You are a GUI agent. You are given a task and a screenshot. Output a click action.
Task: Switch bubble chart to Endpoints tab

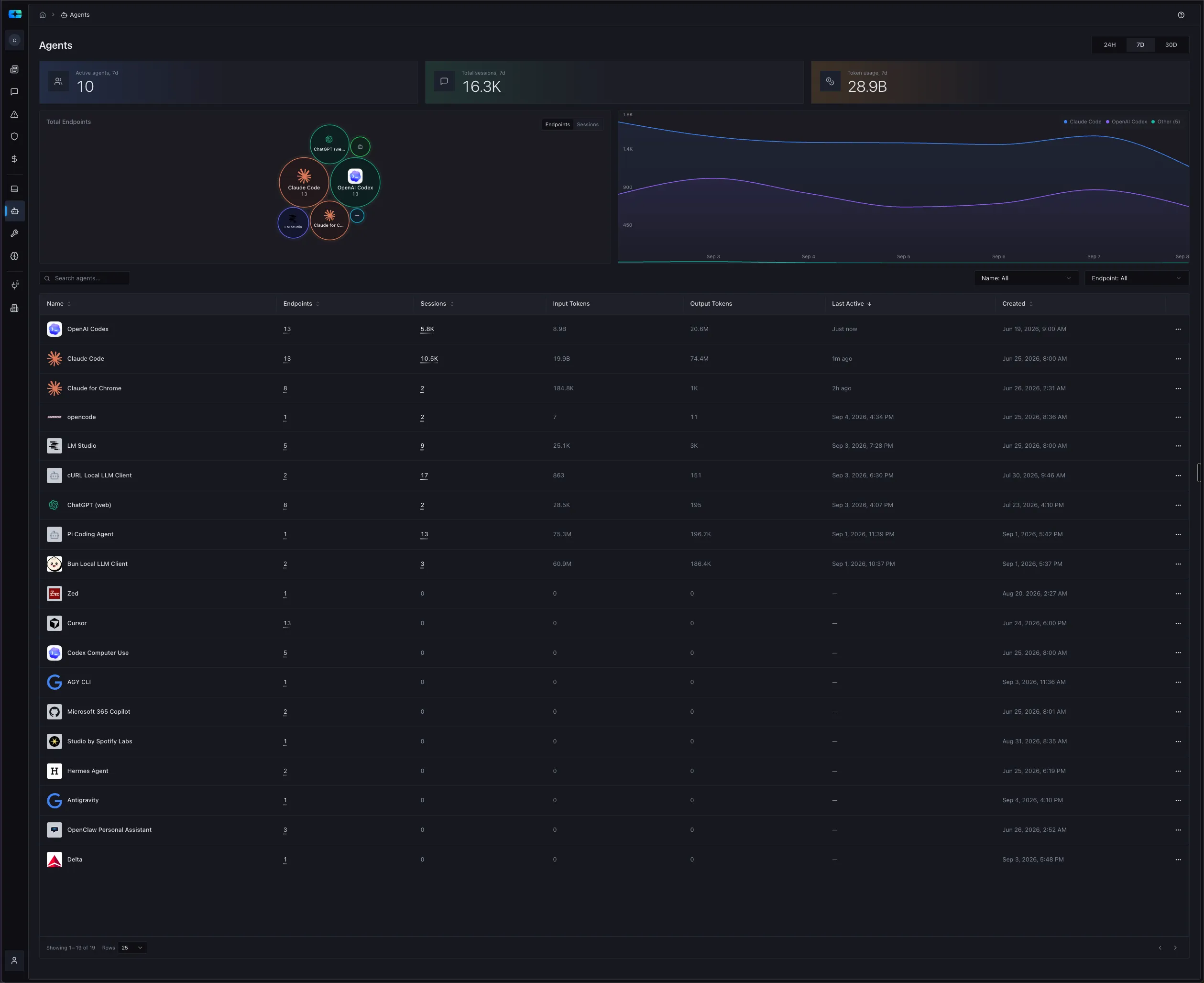[x=558, y=124]
